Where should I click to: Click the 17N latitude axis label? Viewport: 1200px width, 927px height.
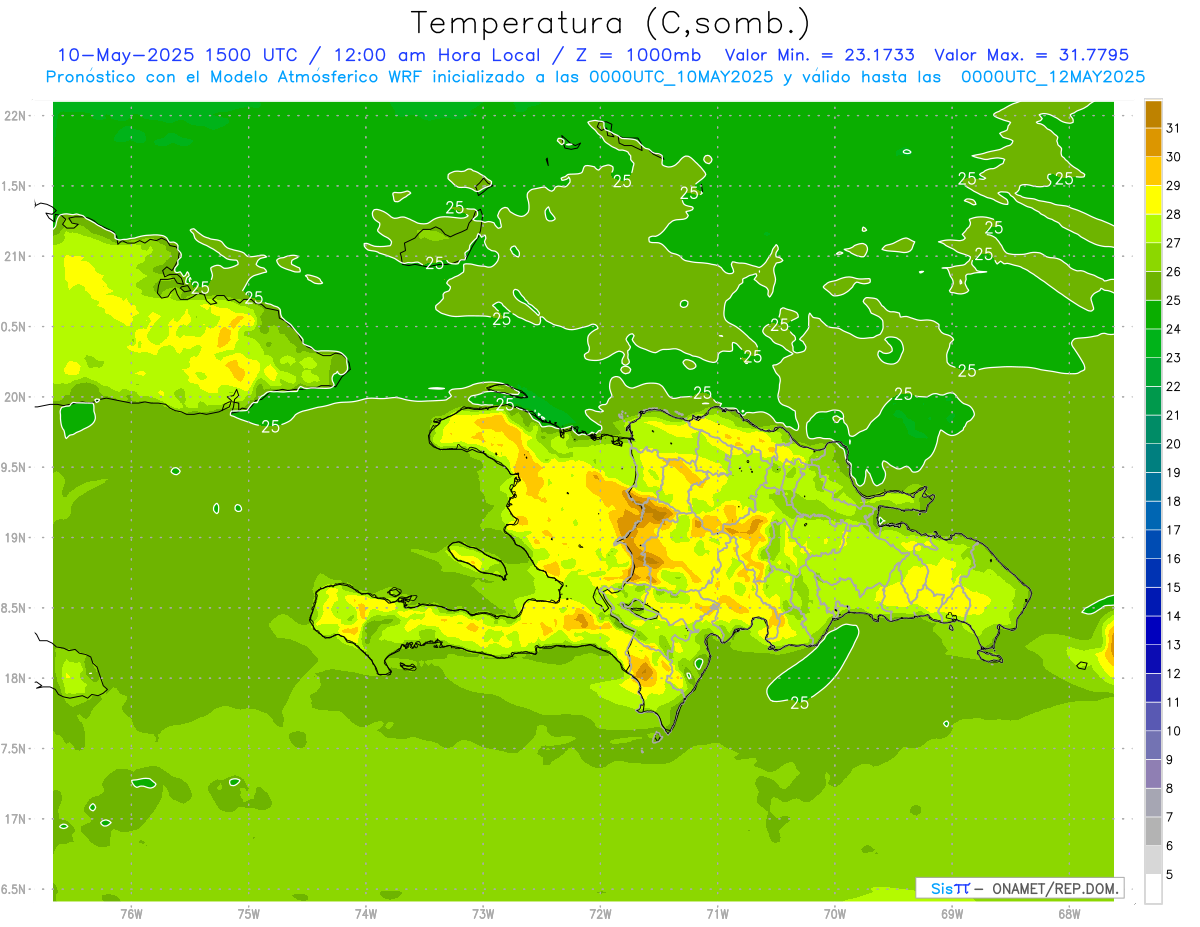[x=15, y=819]
